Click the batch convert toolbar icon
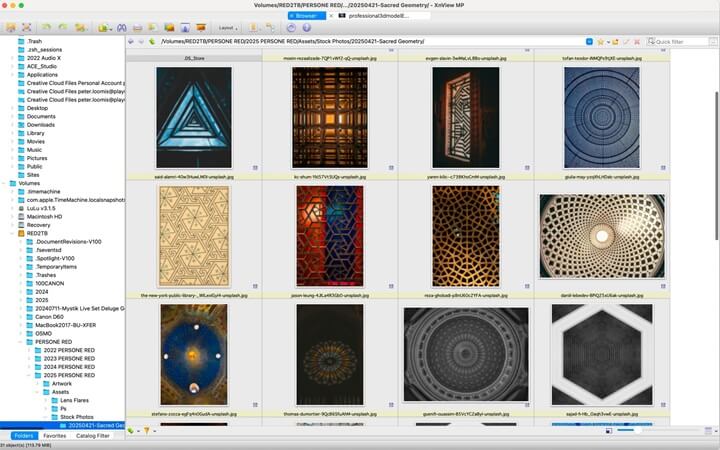Screen dimensions: 720x450 click(x=81, y=28)
